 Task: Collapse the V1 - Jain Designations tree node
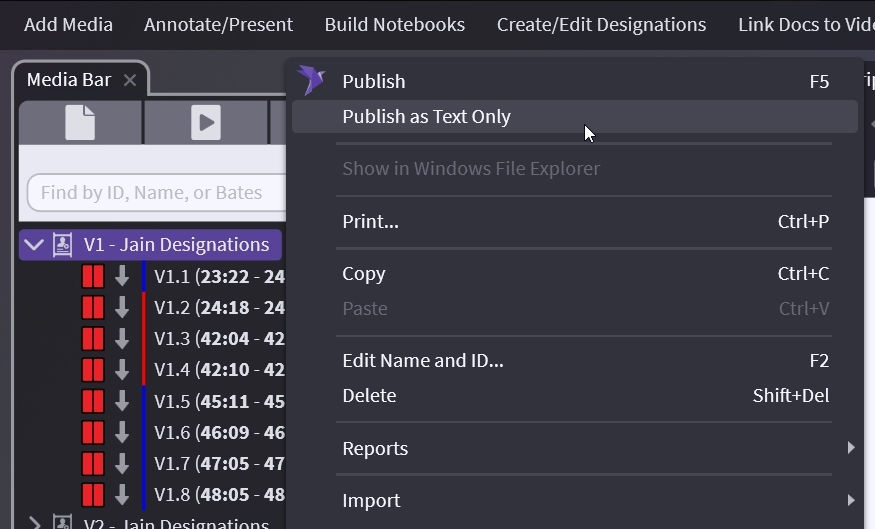pos(34,245)
